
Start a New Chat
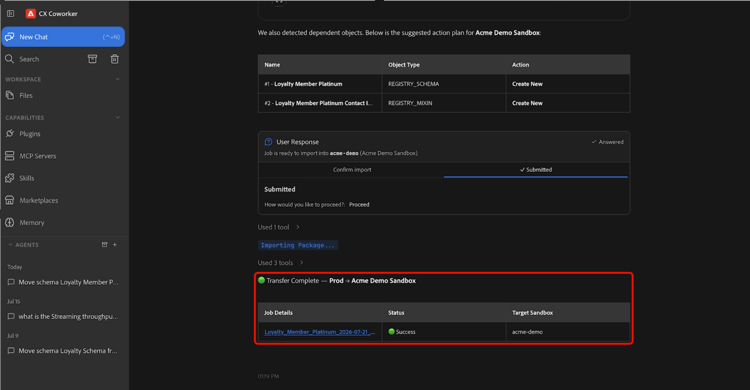coord(63,37)
